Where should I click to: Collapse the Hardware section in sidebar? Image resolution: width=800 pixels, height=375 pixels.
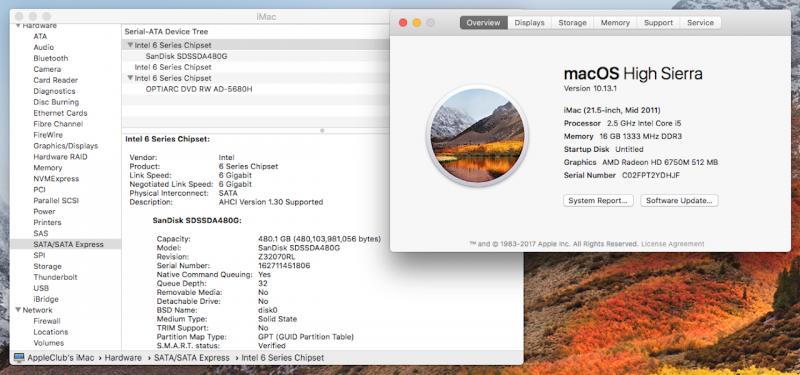coord(18,26)
